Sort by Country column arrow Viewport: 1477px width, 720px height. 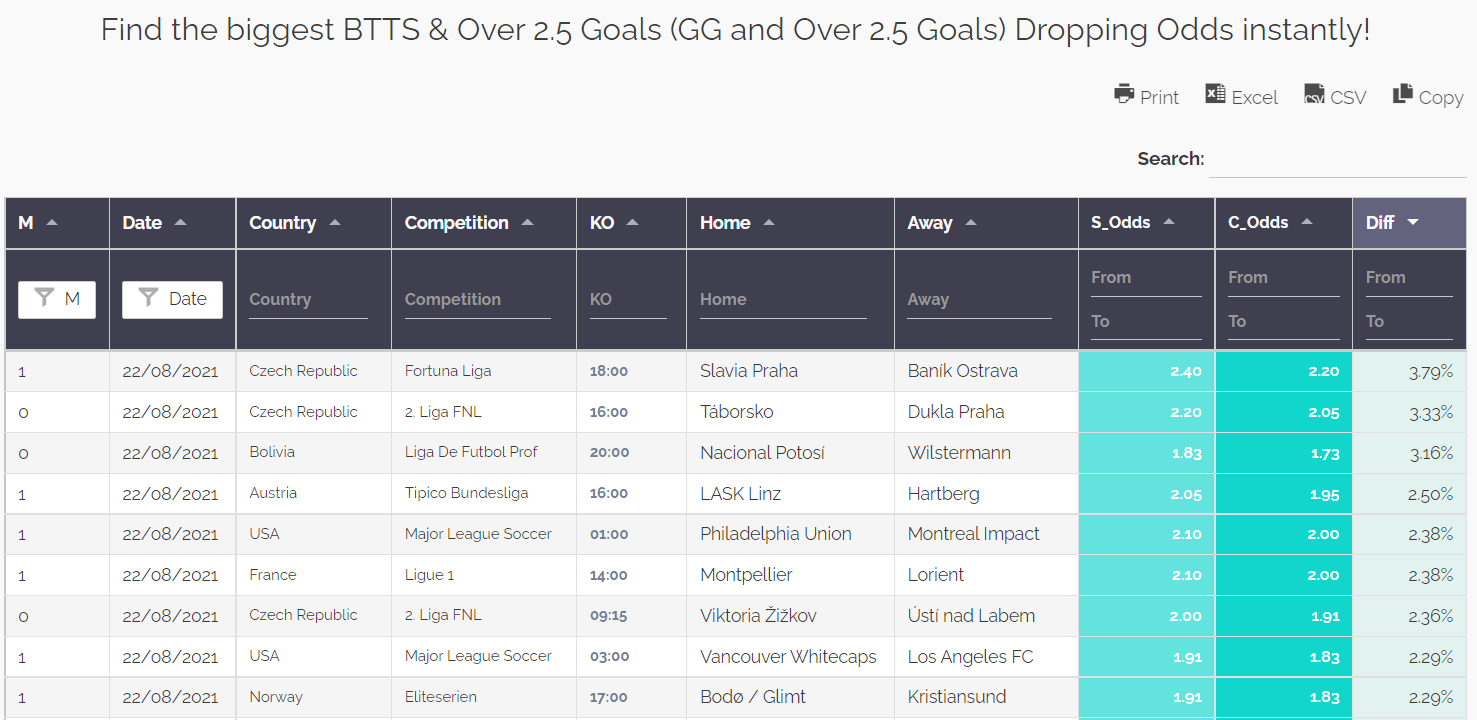point(335,222)
